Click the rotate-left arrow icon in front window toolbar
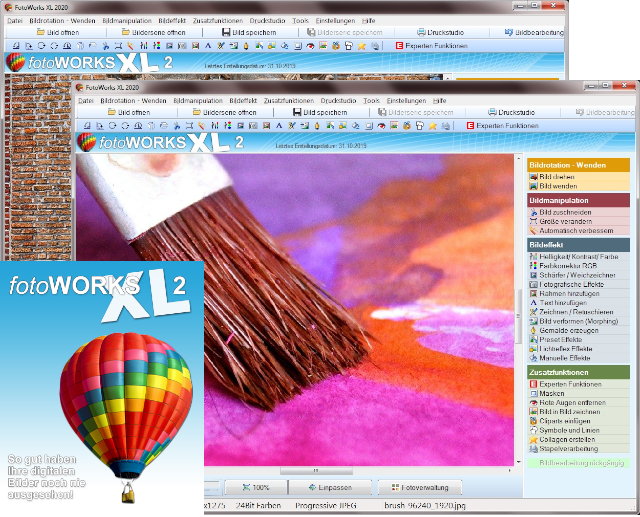Image resolution: width=640 pixels, height=517 pixels. pyautogui.click(x=112, y=126)
